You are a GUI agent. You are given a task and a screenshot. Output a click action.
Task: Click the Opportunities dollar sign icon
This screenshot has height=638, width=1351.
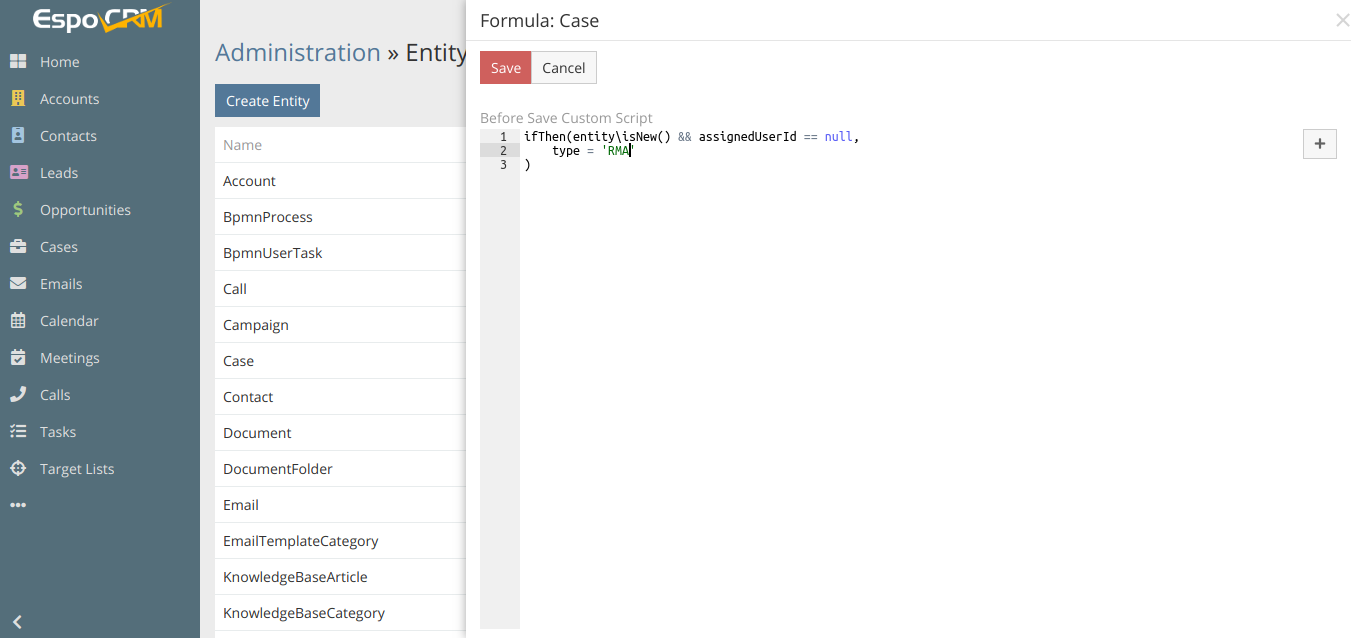coord(18,210)
